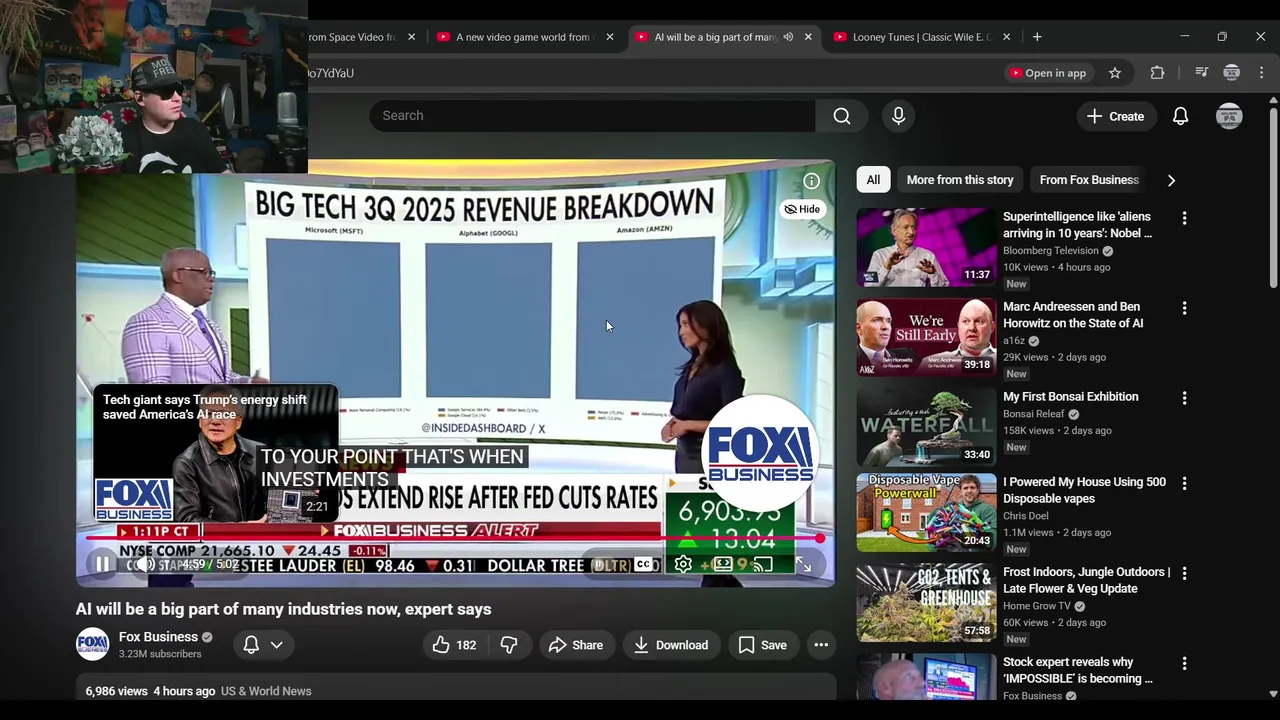This screenshot has height=720, width=1280.
Task: Bookmark this page with the star
Action: coord(1115,73)
